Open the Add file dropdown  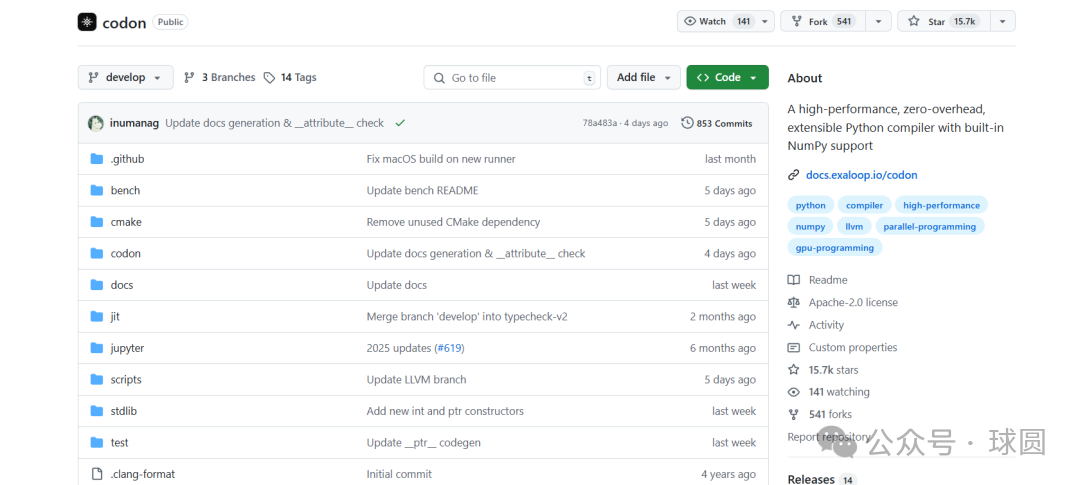tap(643, 77)
